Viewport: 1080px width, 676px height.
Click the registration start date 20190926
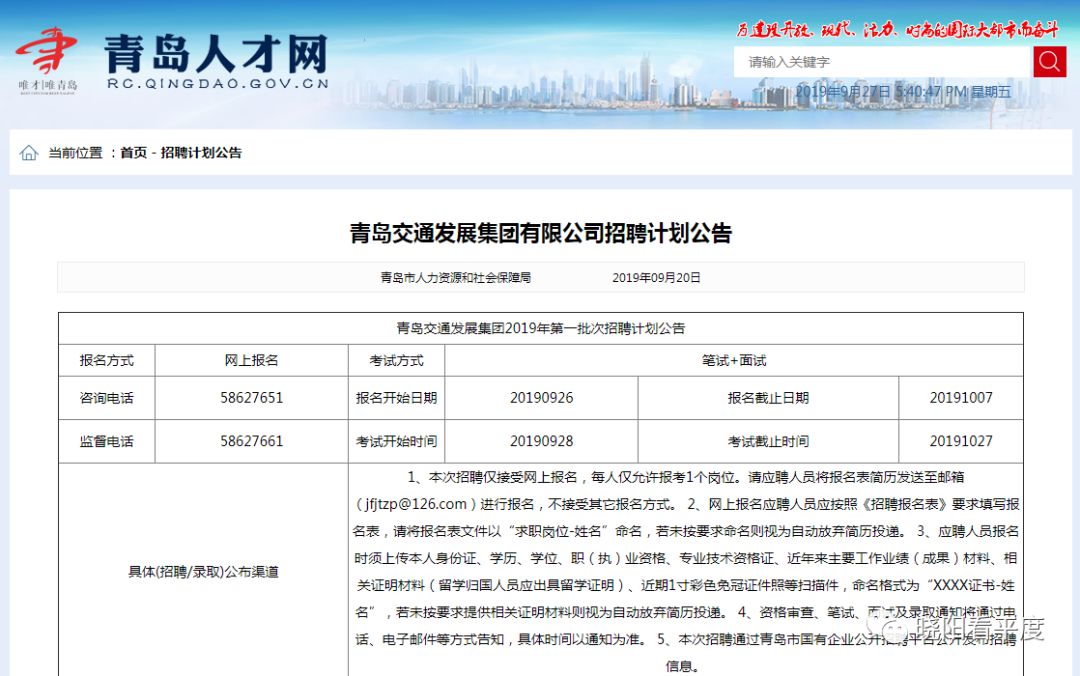pos(541,398)
